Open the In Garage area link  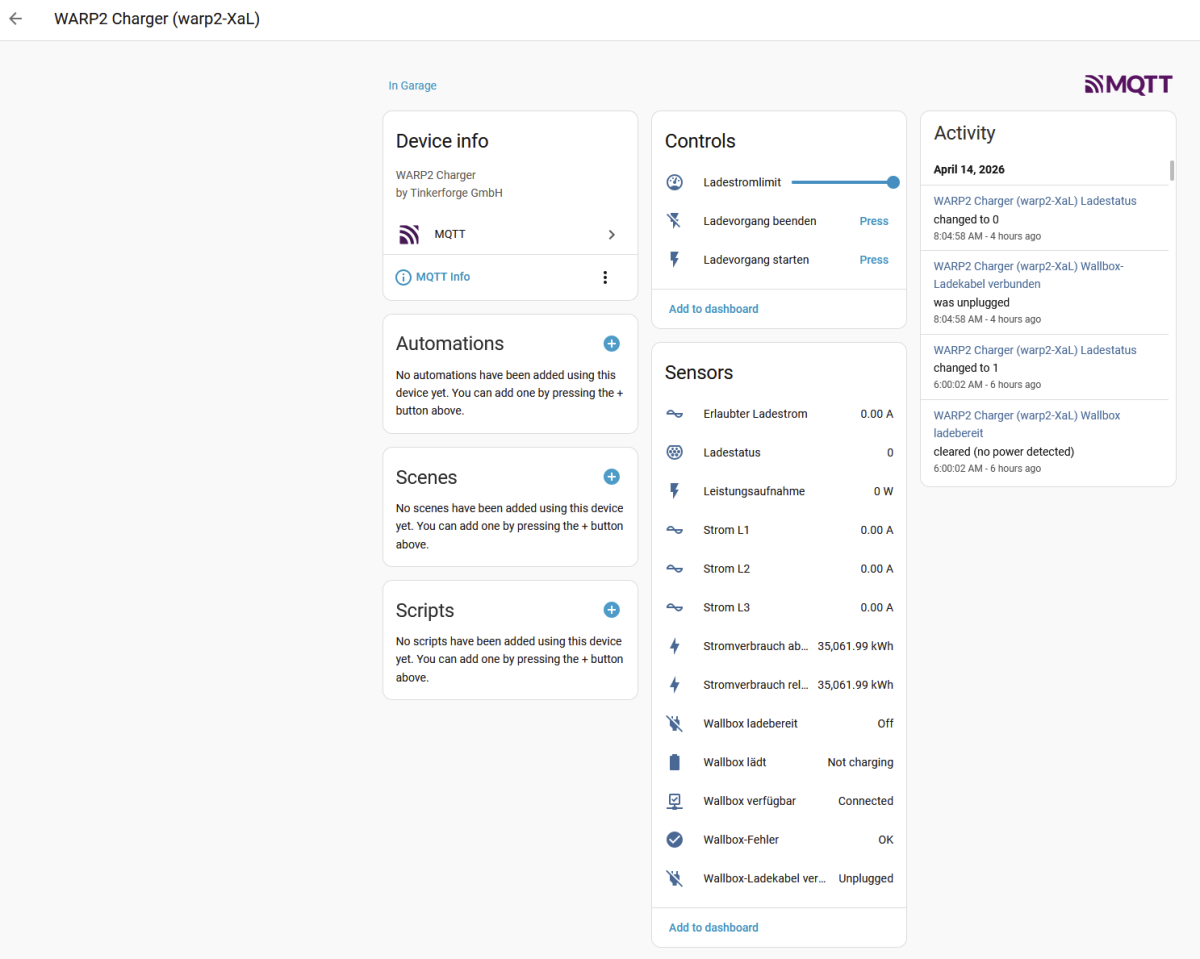[x=412, y=86]
